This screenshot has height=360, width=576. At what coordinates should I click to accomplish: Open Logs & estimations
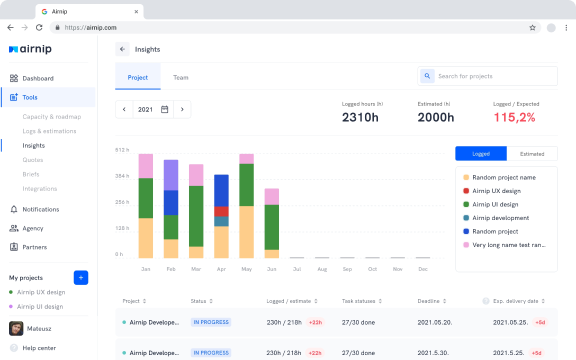pyautogui.click(x=49, y=131)
